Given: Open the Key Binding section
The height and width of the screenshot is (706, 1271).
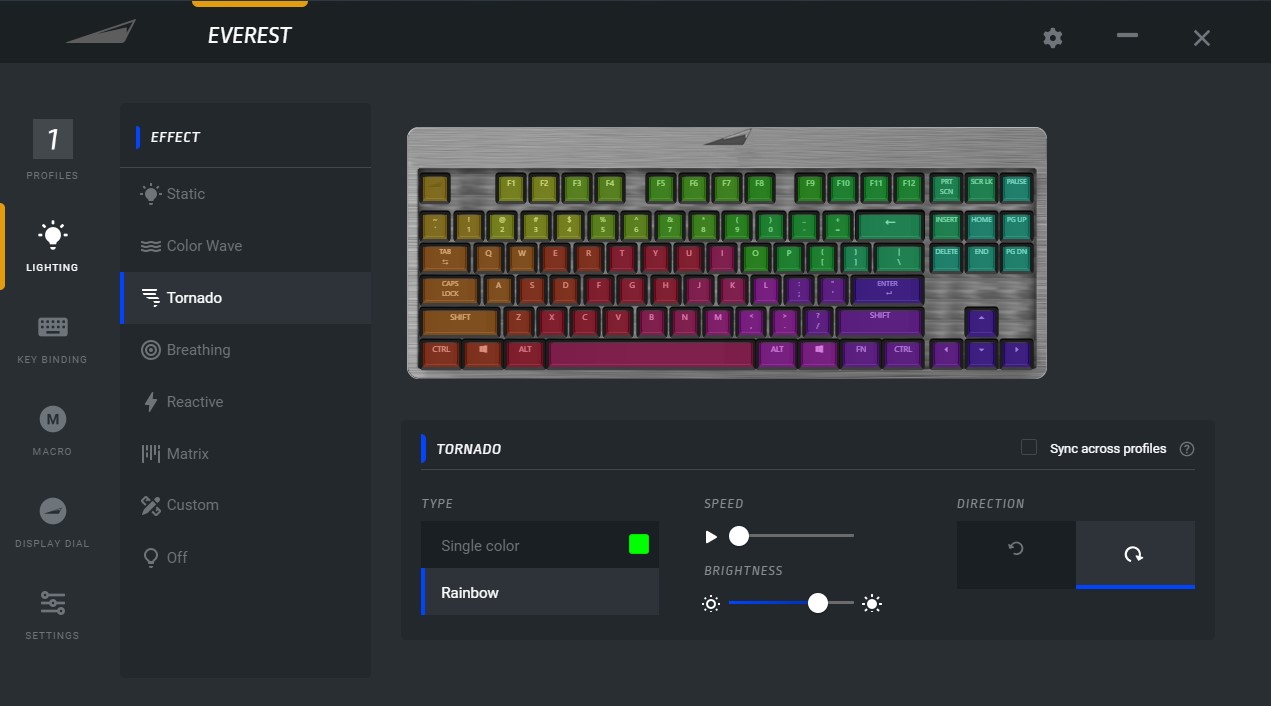Looking at the screenshot, I should [x=52, y=339].
